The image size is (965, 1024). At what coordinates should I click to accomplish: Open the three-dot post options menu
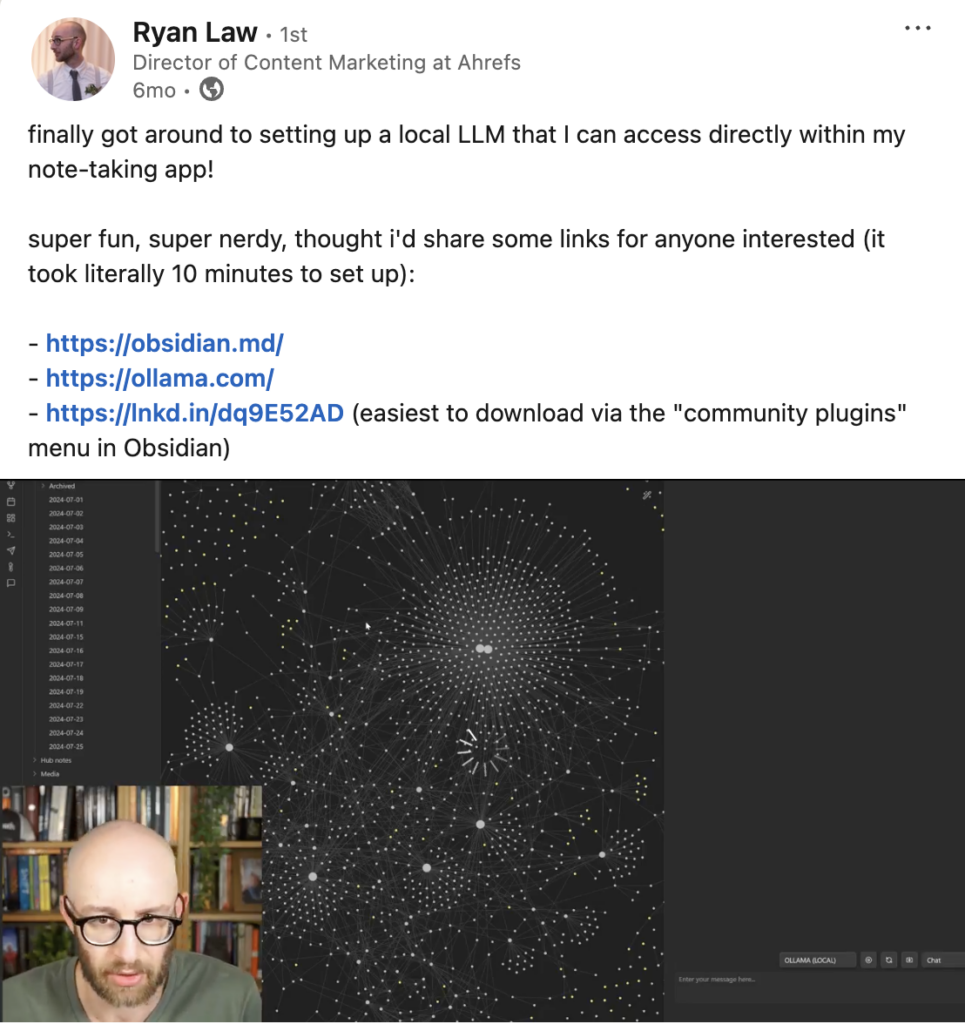click(917, 28)
